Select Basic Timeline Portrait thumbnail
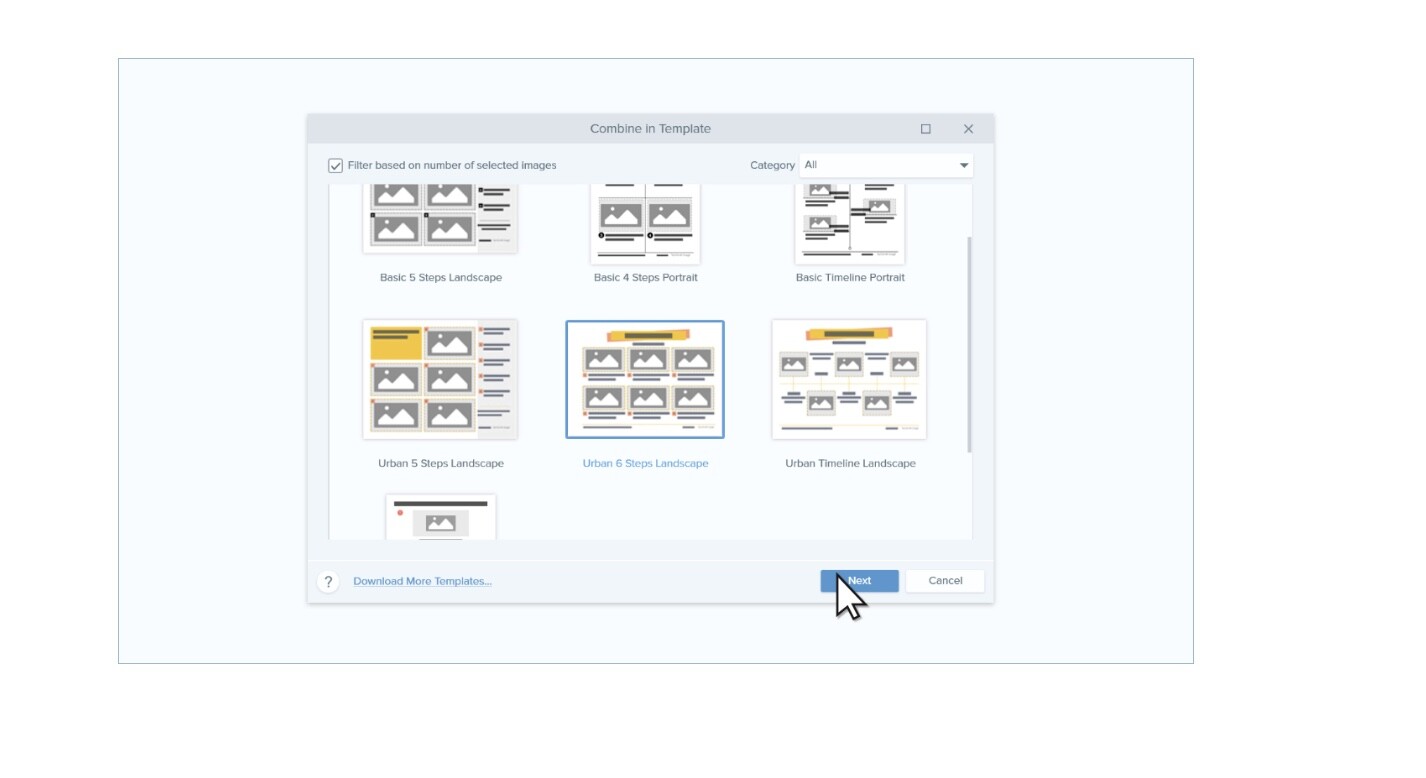Image resolution: width=1426 pixels, height=778 pixels. tap(850, 223)
